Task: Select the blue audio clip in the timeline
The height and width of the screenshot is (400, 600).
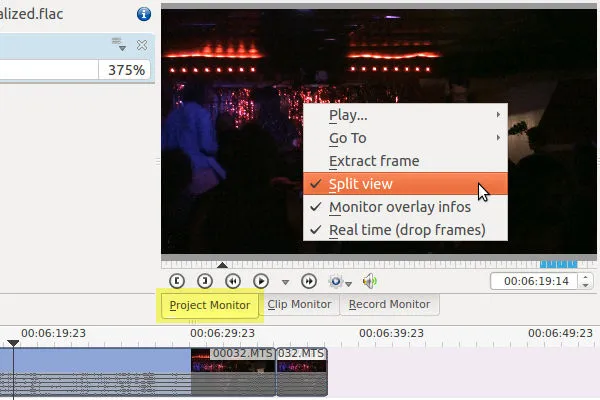Action: pos(95,372)
